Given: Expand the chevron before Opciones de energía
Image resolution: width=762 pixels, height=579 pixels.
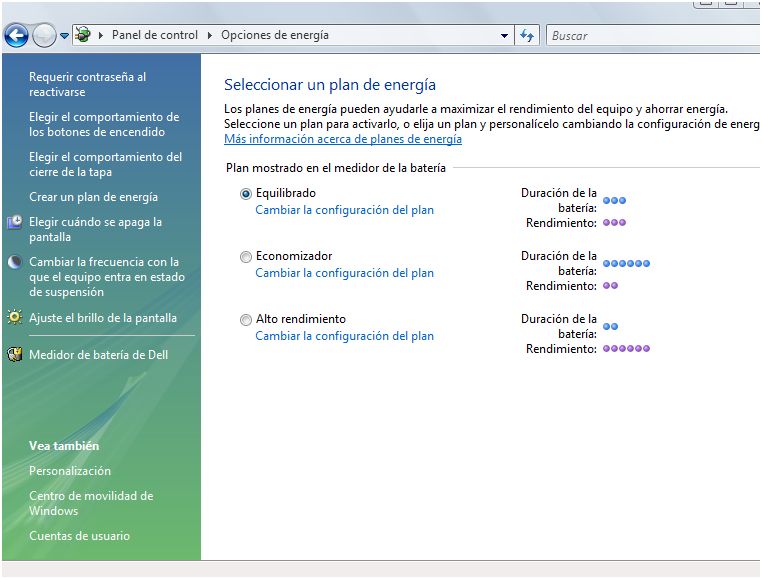Looking at the screenshot, I should [x=209, y=35].
